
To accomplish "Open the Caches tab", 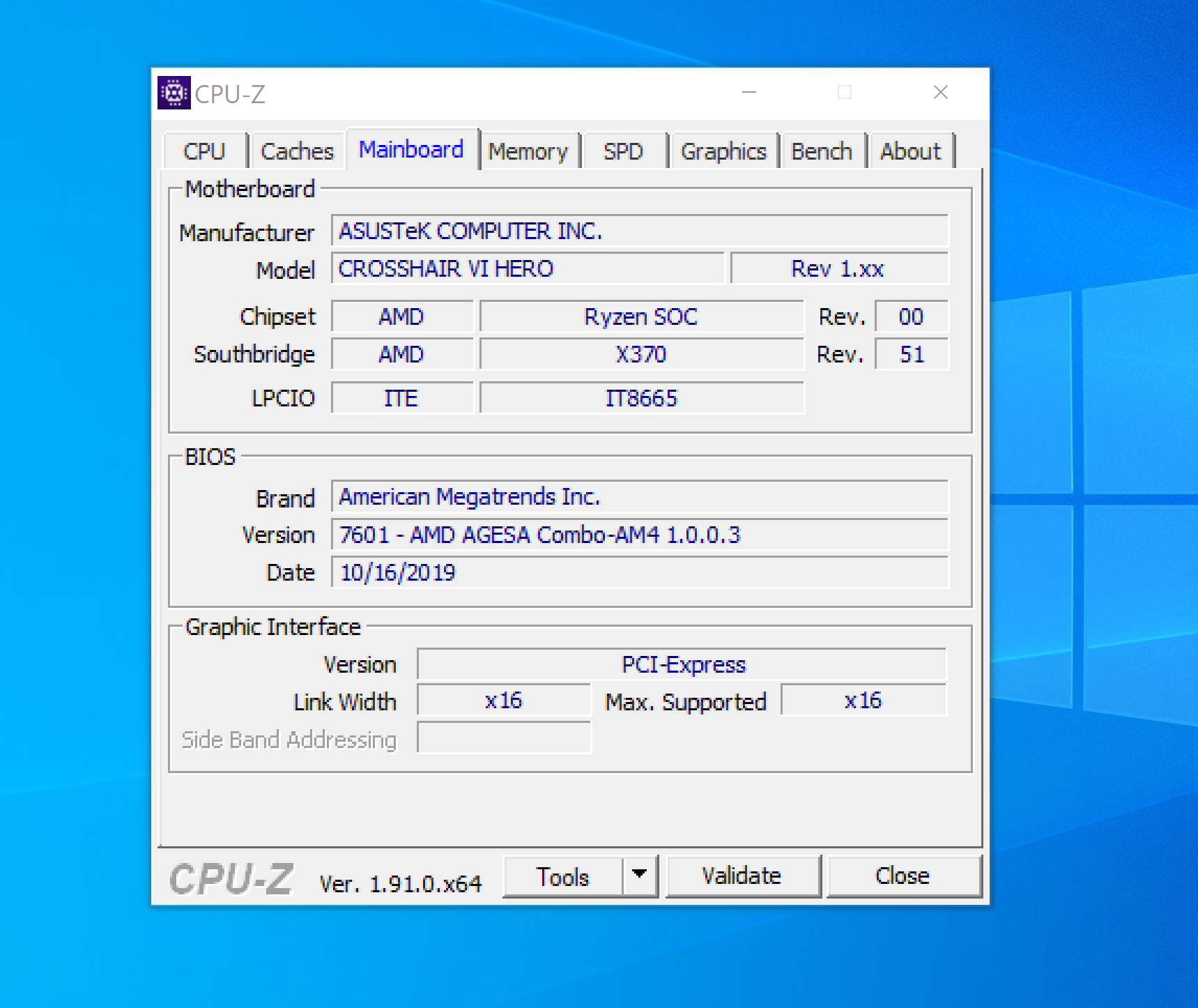I will coord(297,151).
